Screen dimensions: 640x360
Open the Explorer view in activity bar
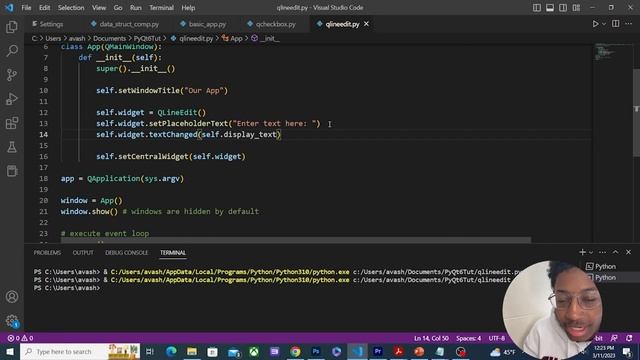tap(12, 27)
